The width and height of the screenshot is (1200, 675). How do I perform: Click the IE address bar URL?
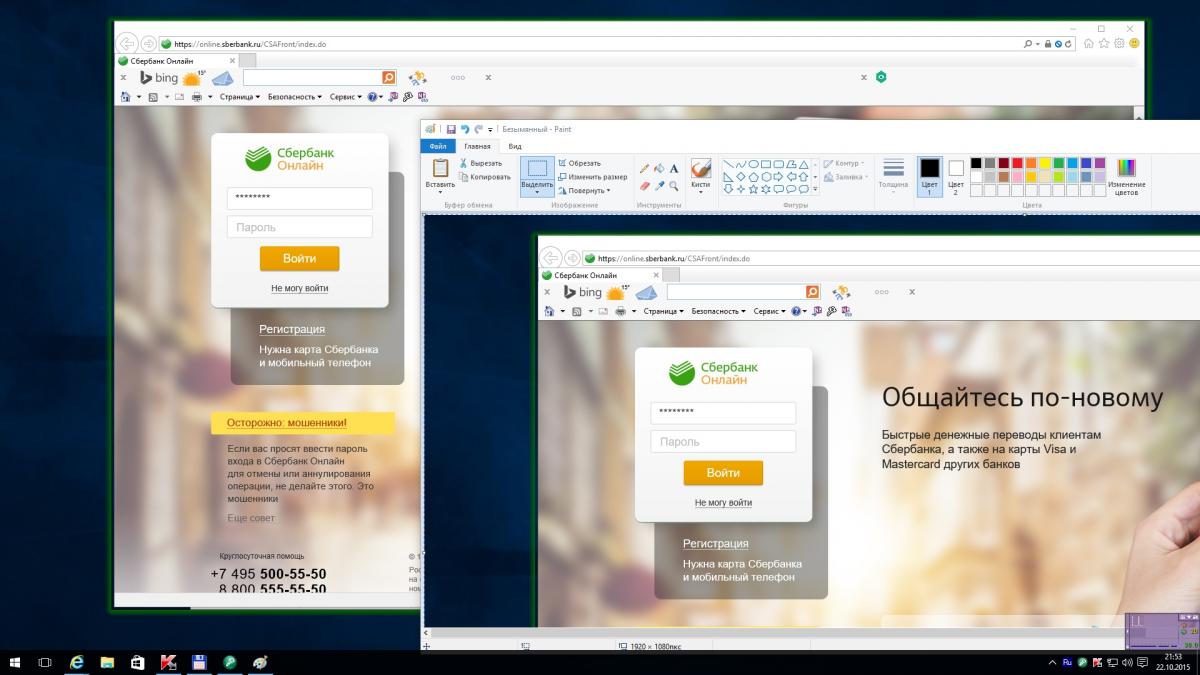(x=250, y=44)
